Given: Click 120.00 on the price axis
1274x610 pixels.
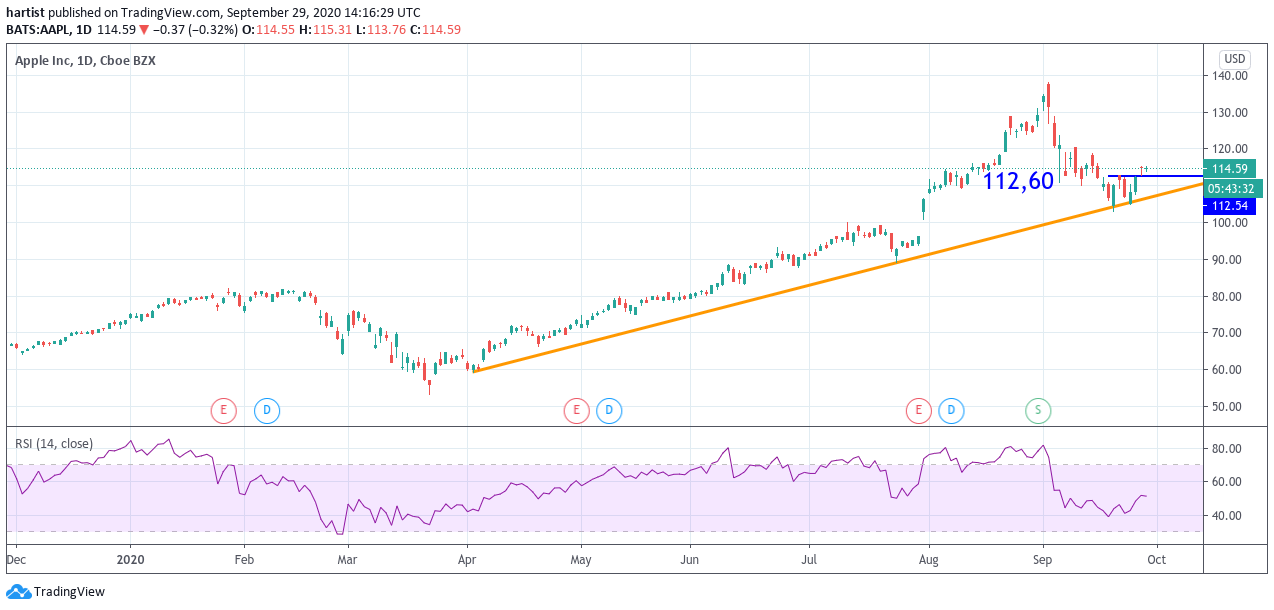Looking at the screenshot, I should (1230, 149).
